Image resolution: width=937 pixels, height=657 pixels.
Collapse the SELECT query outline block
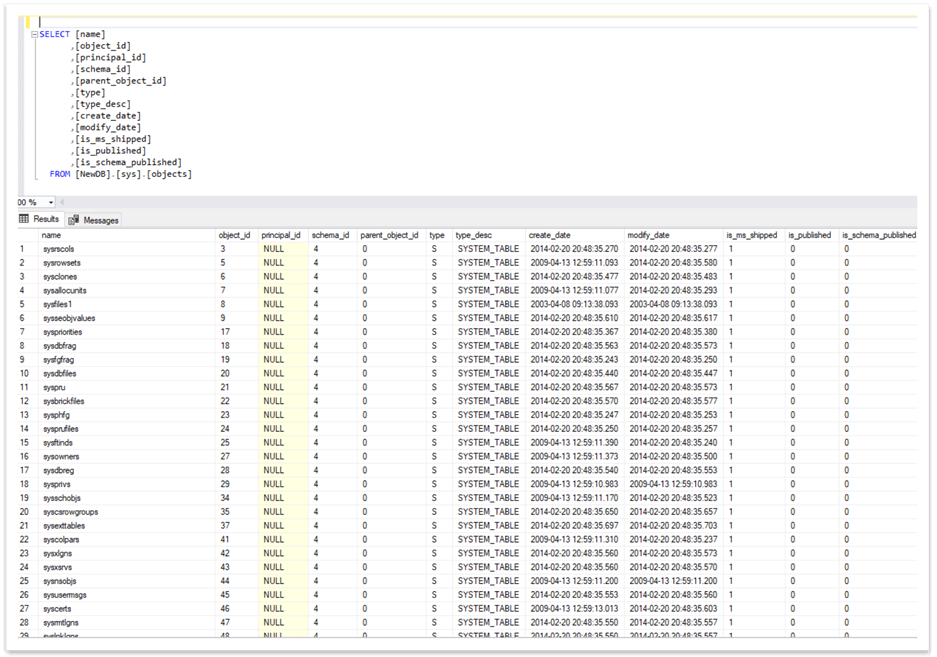35,35
